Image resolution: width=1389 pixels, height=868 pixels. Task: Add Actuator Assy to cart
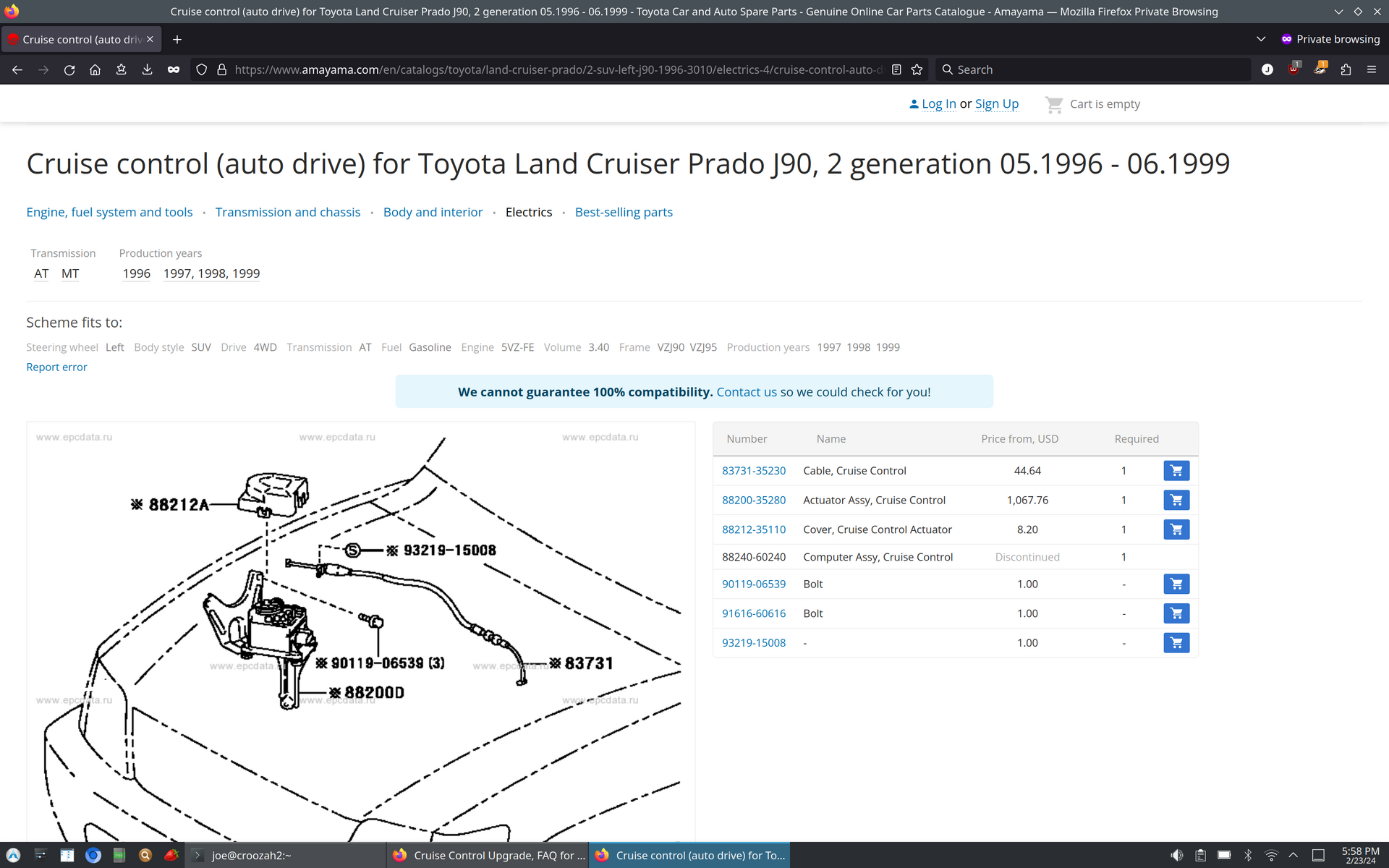click(x=1176, y=500)
